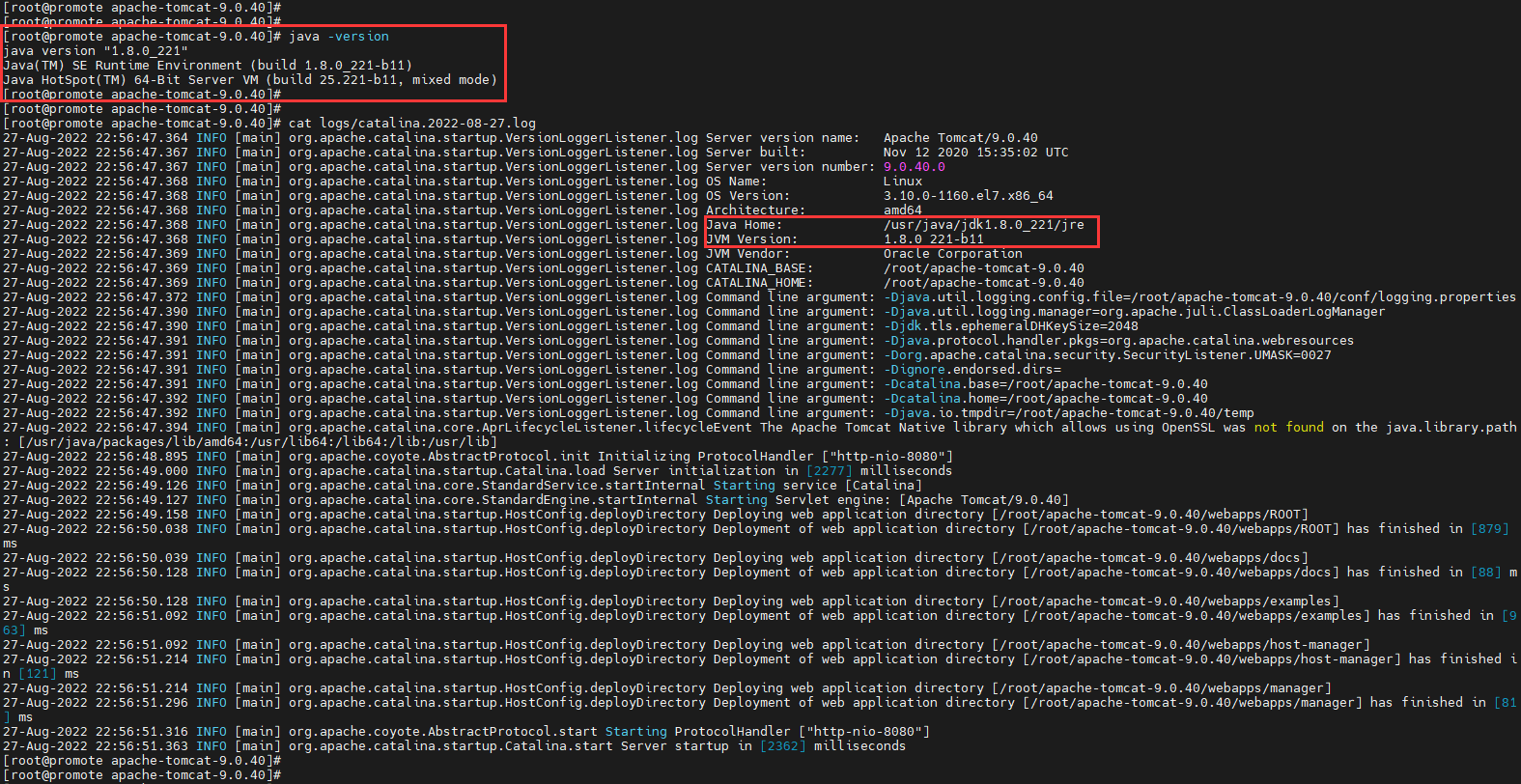Click the magenta "9.0.40.0" version number
This screenshot has width=1521, height=784.
click(x=915, y=167)
